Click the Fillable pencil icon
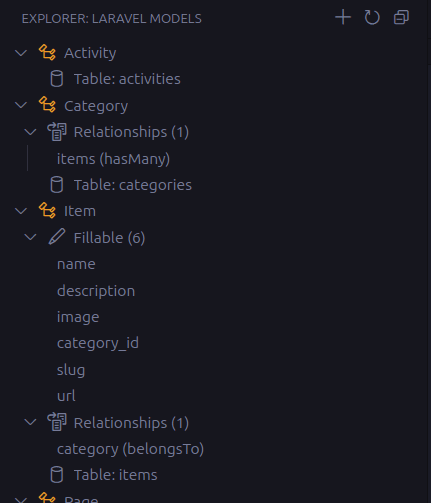The height and width of the screenshot is (503, 431). 57,237
